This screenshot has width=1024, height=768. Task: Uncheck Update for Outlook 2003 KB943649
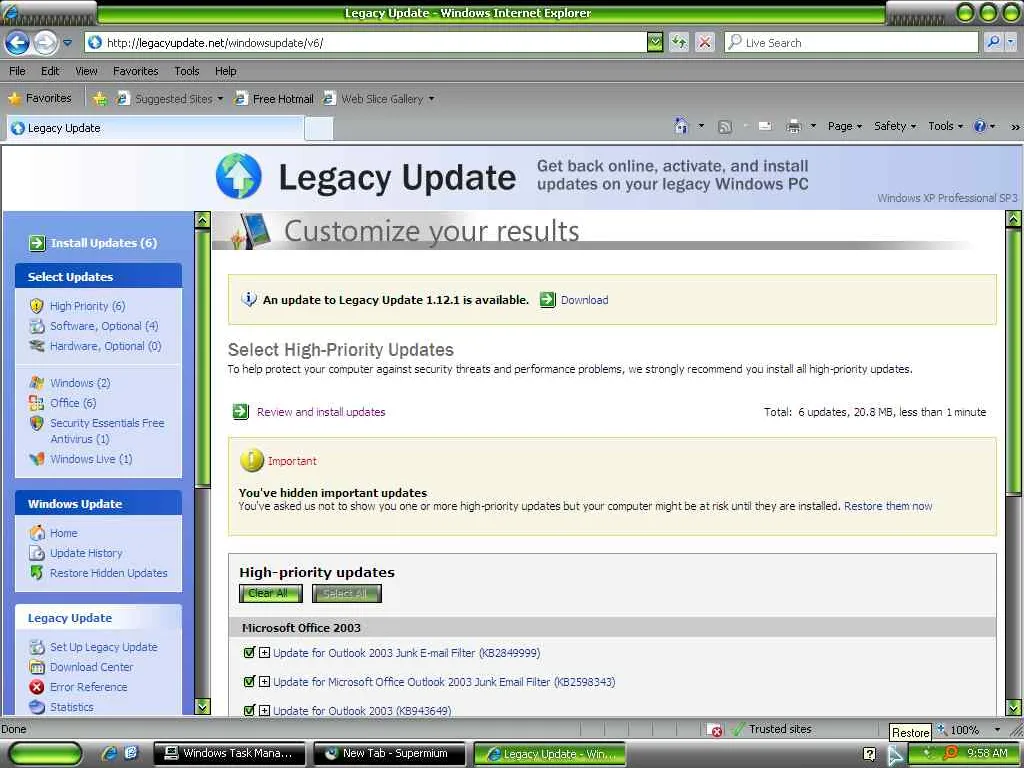click(249, 711)
